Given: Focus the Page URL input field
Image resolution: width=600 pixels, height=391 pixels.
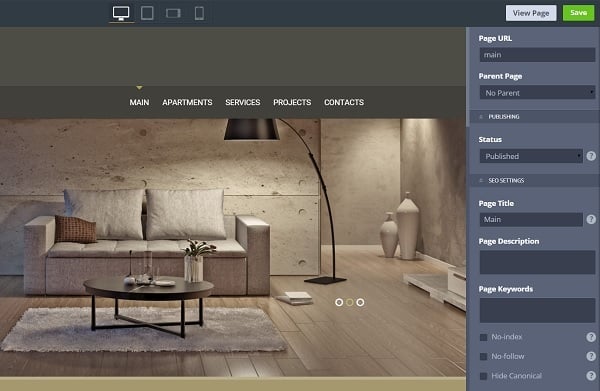Looking at the screenshot, I should [x=537, y=55].
